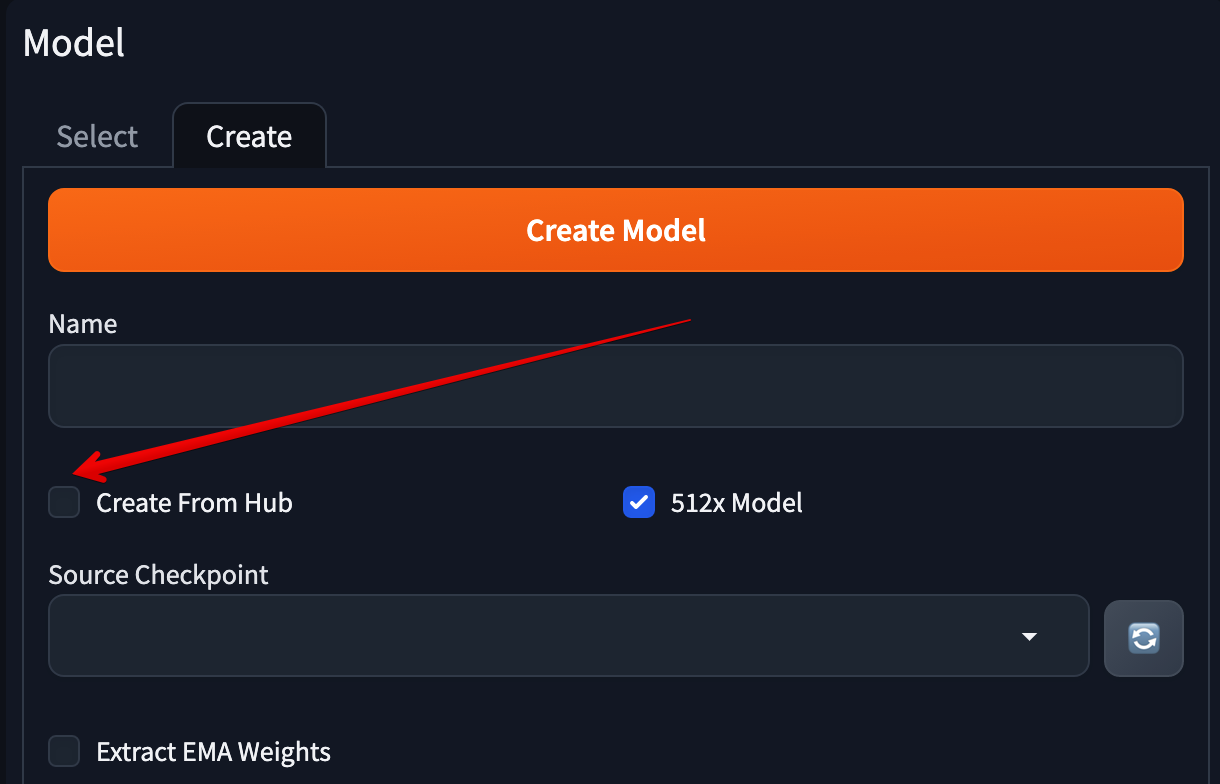
Task: Enable the Extract EMA Weights checkbox
Action: 64,751
